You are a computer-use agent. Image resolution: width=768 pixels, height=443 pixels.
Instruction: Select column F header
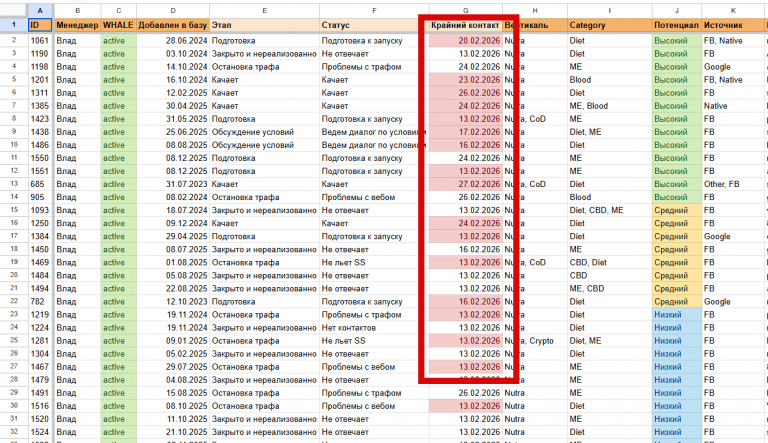coord(374,10)
